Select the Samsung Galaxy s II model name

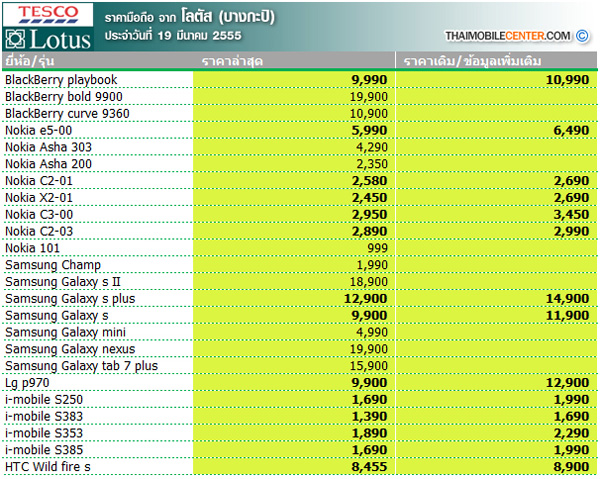(x=63, y=282)
